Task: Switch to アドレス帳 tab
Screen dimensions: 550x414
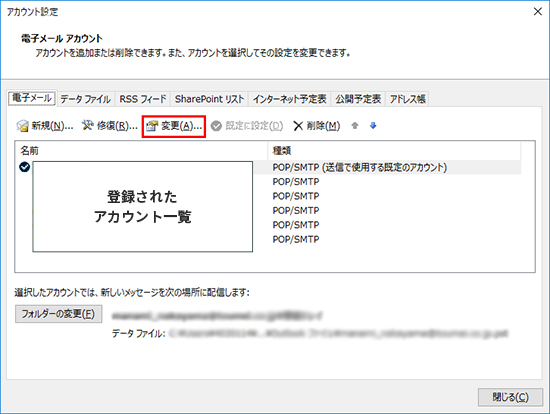Action: pyautogui.click(x=408, y=99)
